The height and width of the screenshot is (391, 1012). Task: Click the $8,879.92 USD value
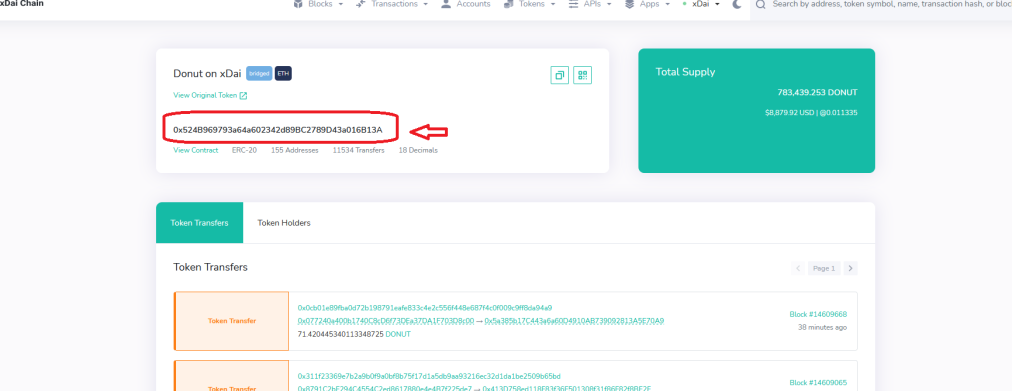click(788, 113)
